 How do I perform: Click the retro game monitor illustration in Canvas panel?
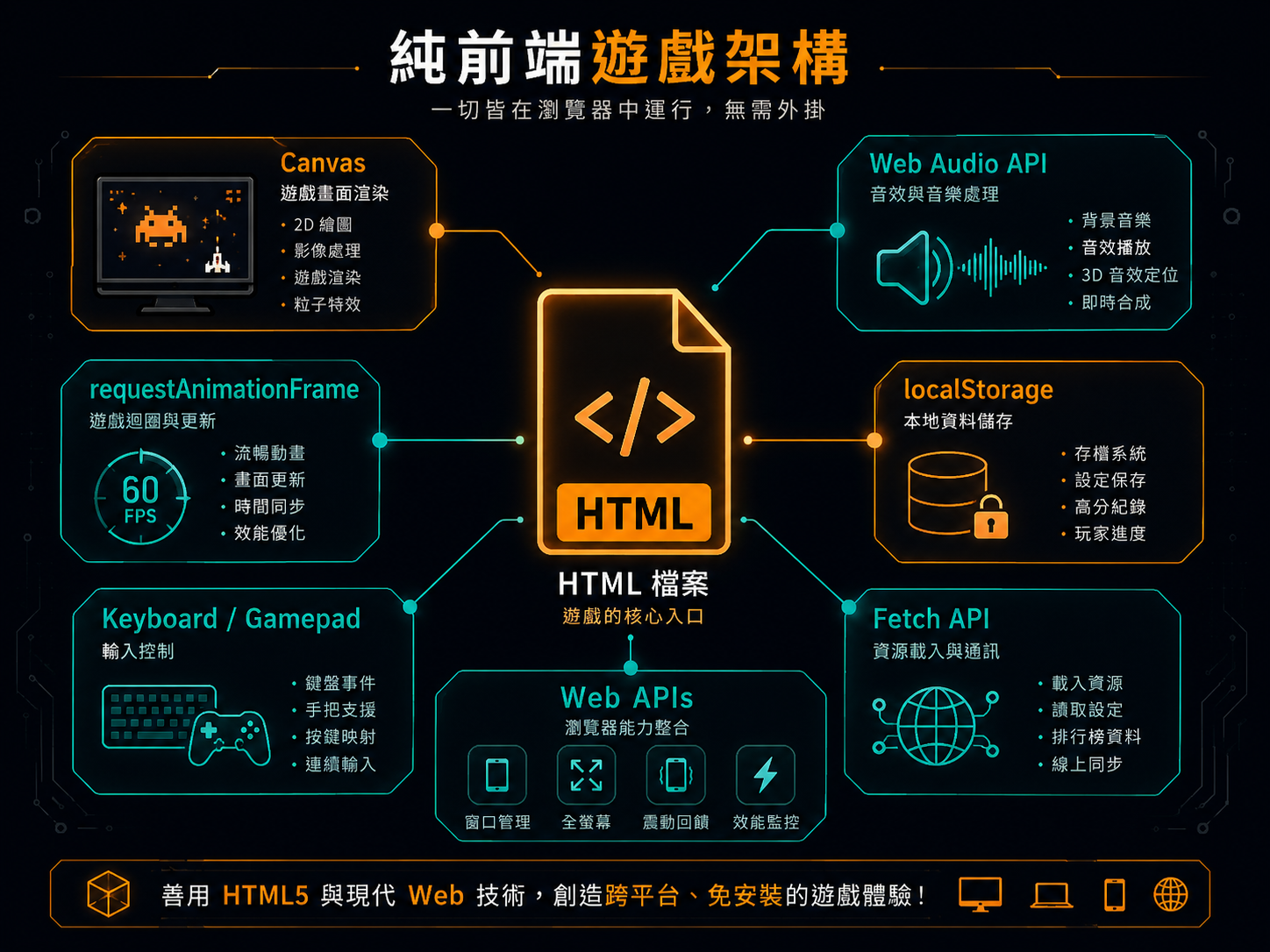175,244
